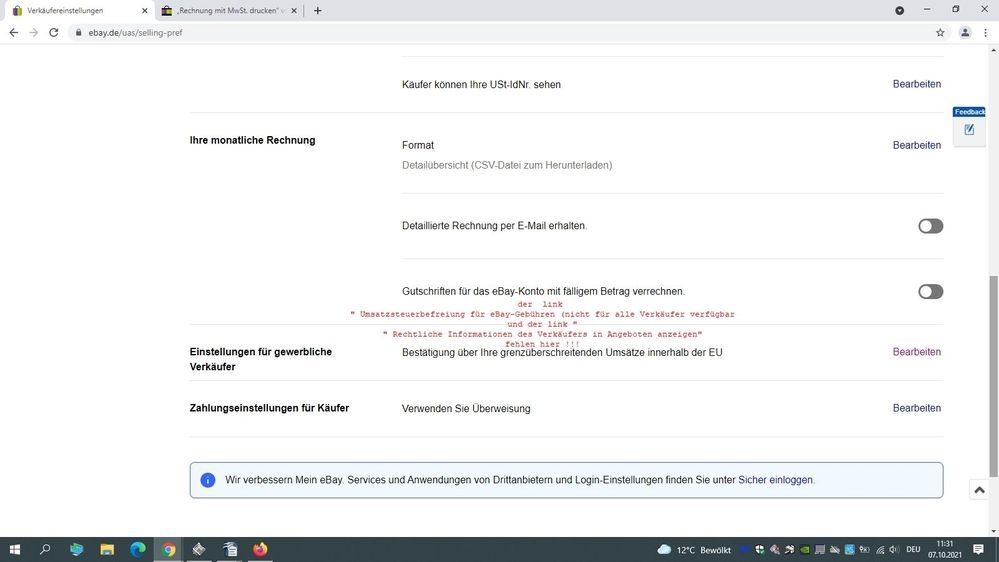Close the 'Rechnung mit MwSt. drucken' tab
The image size is (999, 562).
[x=294, y=11]
